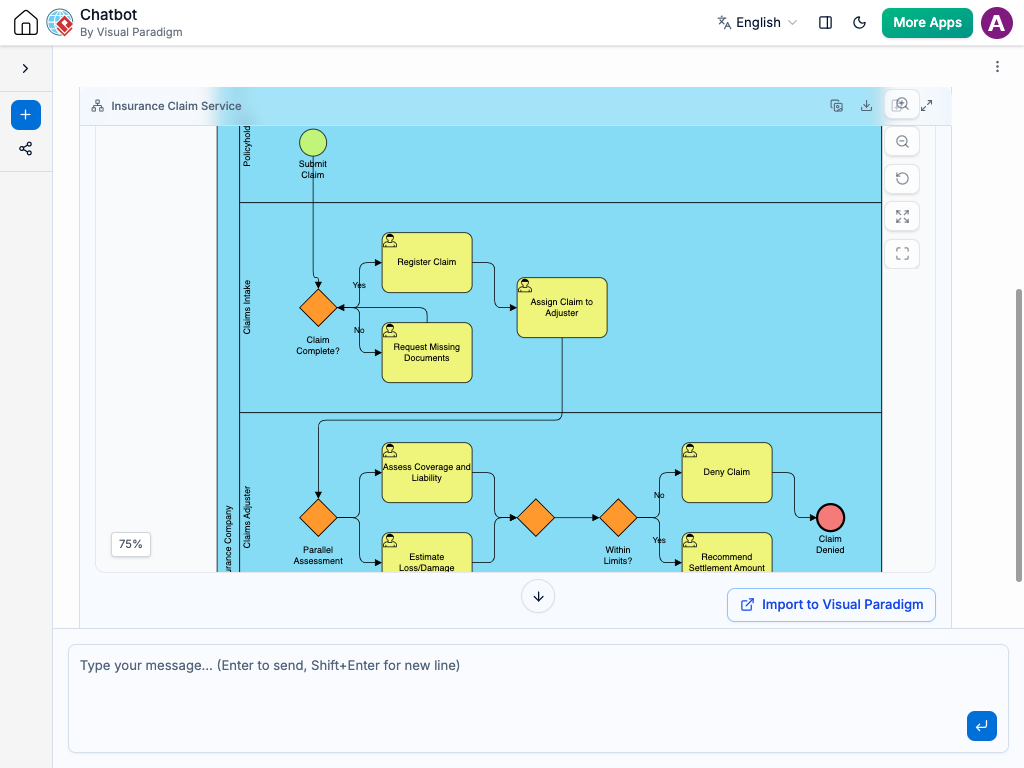Select the Estimate Loss/Damage task
The width and height of the screenshot is (1024, 768).
[427, 552]
